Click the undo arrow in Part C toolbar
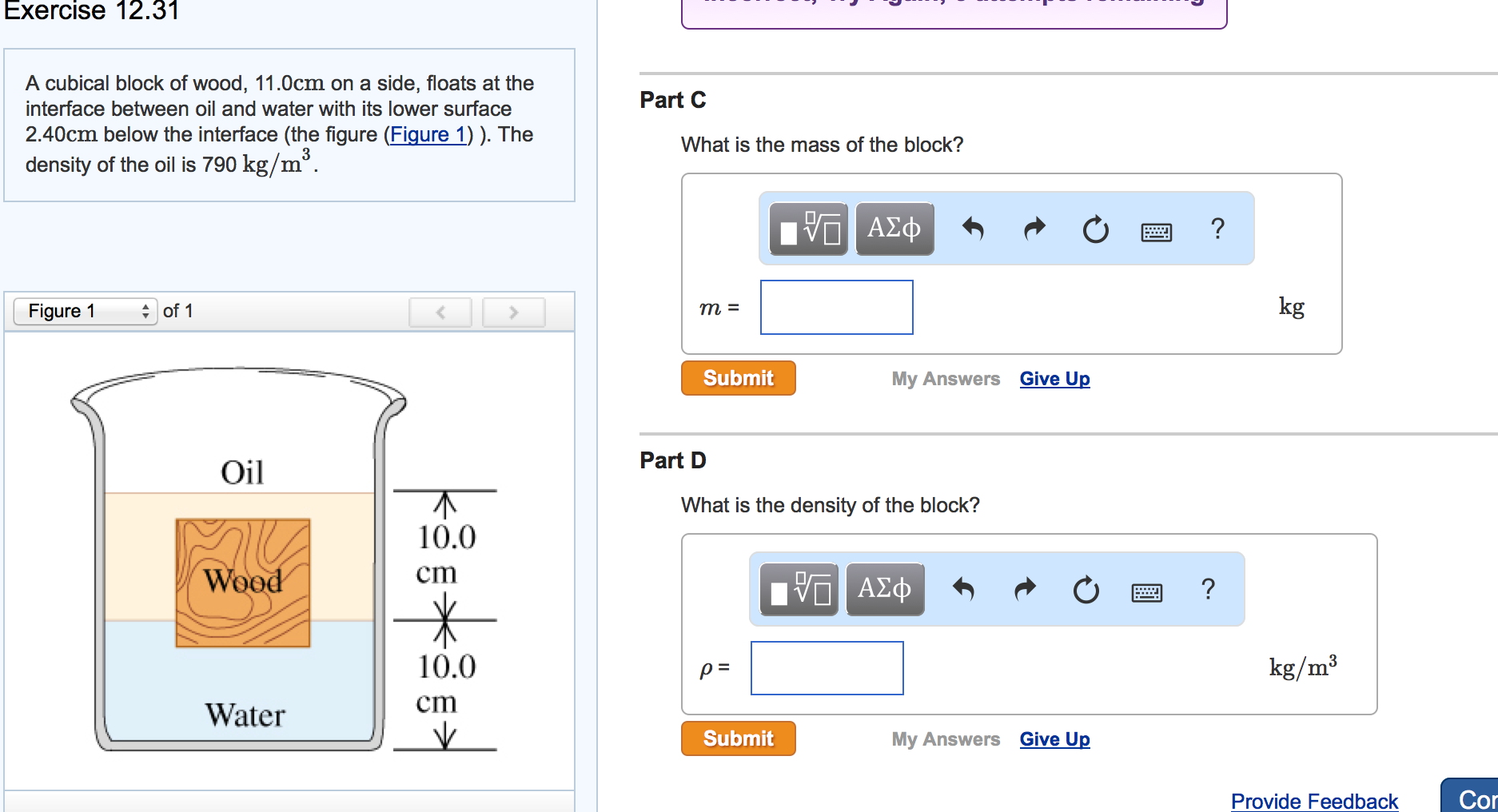 coord(973,229)
